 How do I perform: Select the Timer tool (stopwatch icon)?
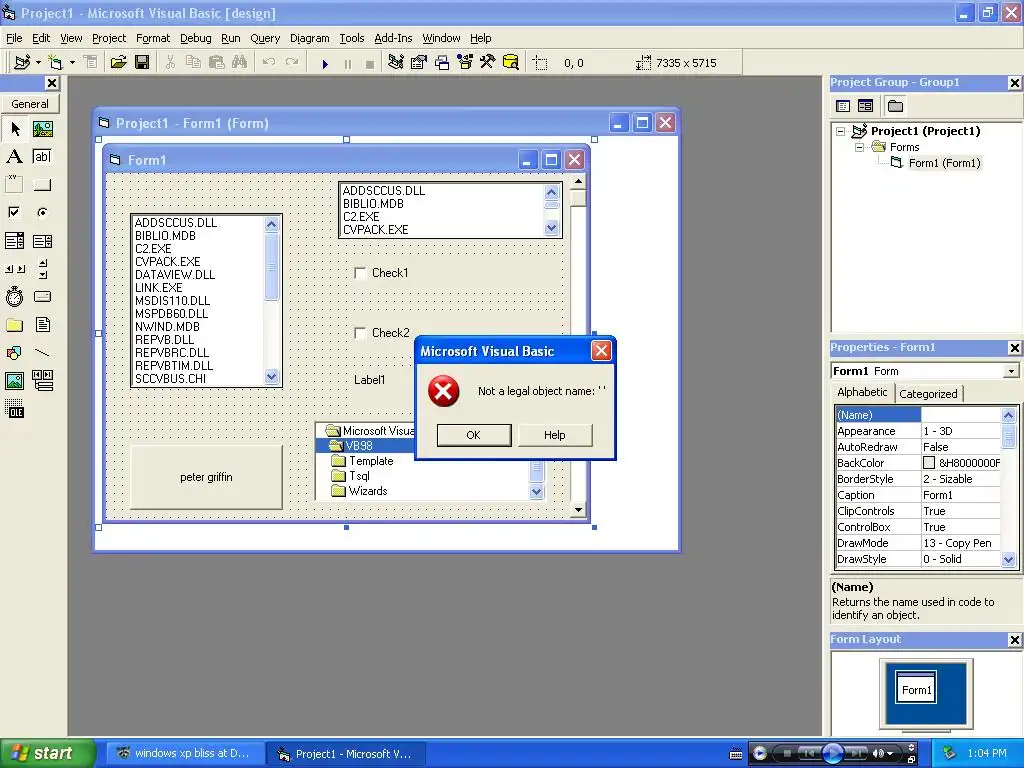(14, 296)
